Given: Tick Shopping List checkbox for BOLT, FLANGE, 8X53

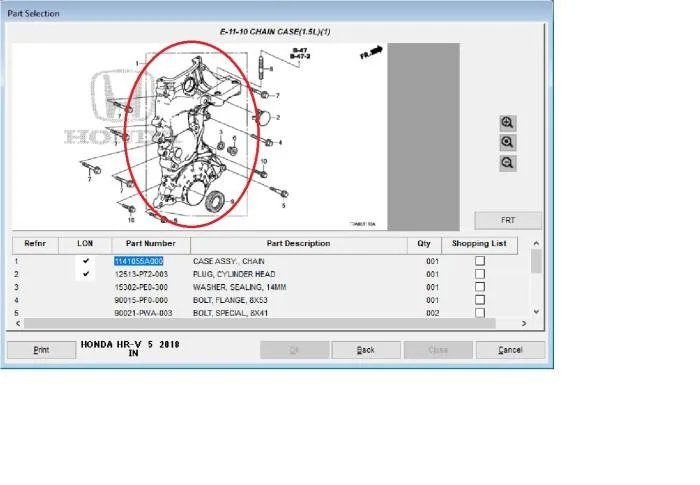Looking at the screenshot, I should [x=480, y=300].
